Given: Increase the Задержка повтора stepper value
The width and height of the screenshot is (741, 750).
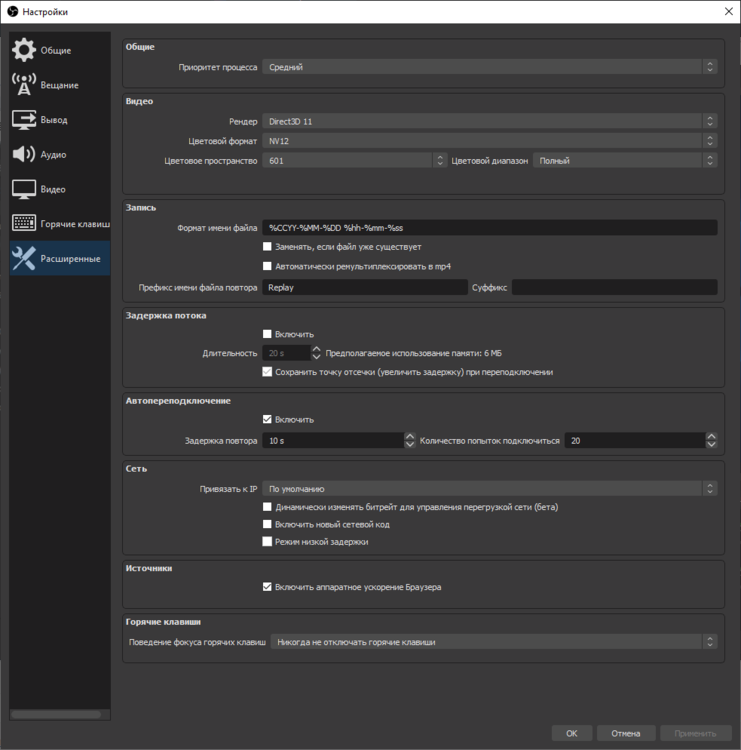Looking at the screenshot, I should (x=410, y=436).
